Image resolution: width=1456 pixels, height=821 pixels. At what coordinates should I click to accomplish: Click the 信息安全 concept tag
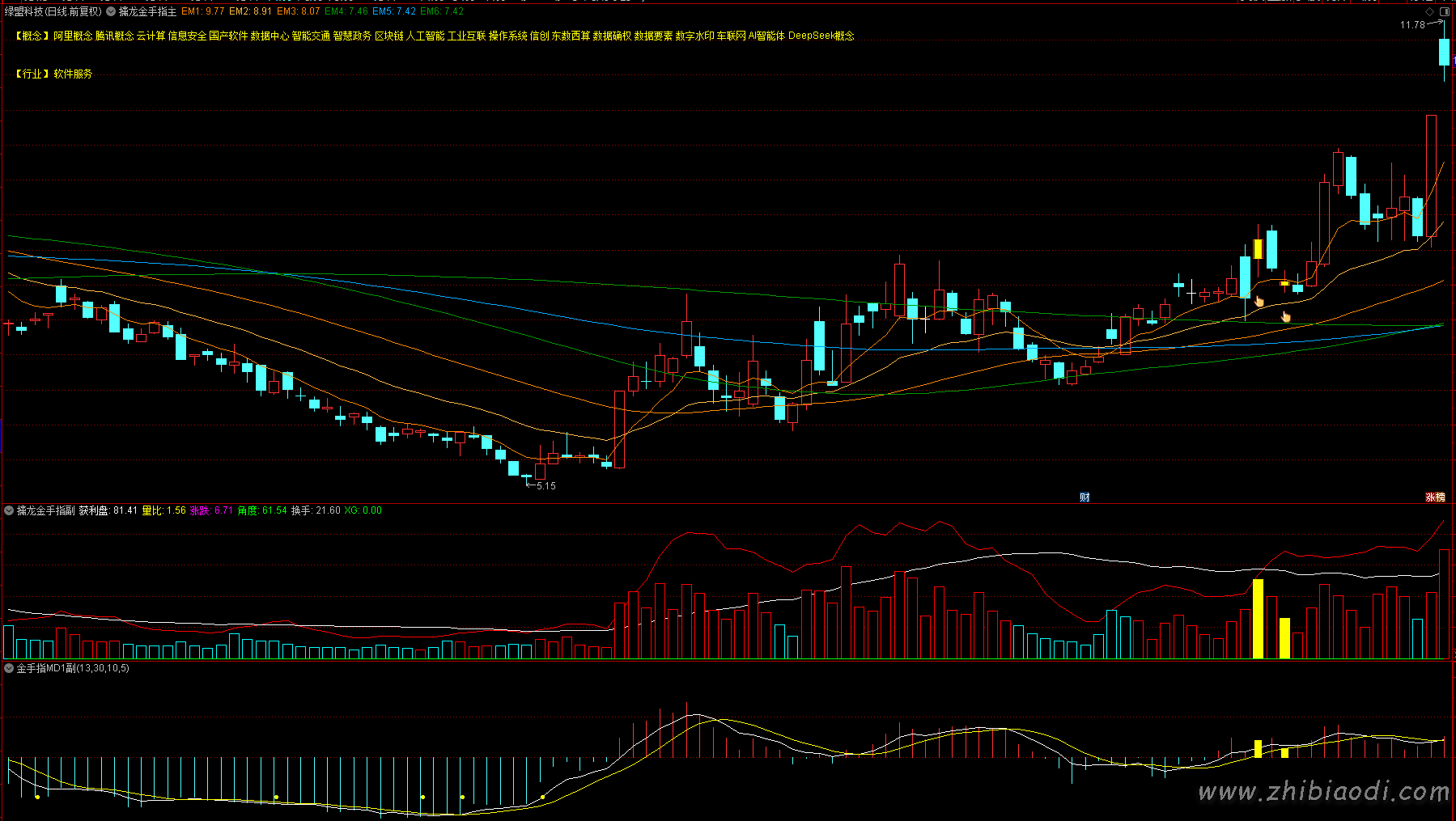click(187, 36)
